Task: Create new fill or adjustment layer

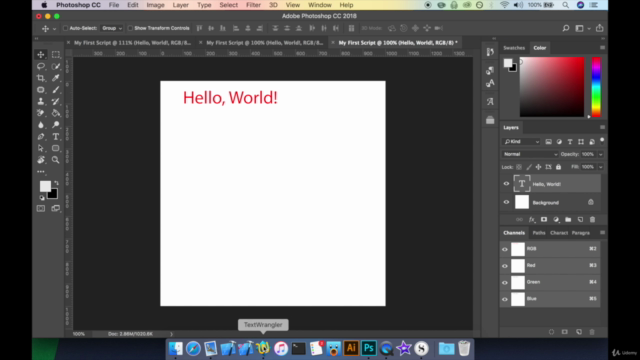Action: (556, 220)
